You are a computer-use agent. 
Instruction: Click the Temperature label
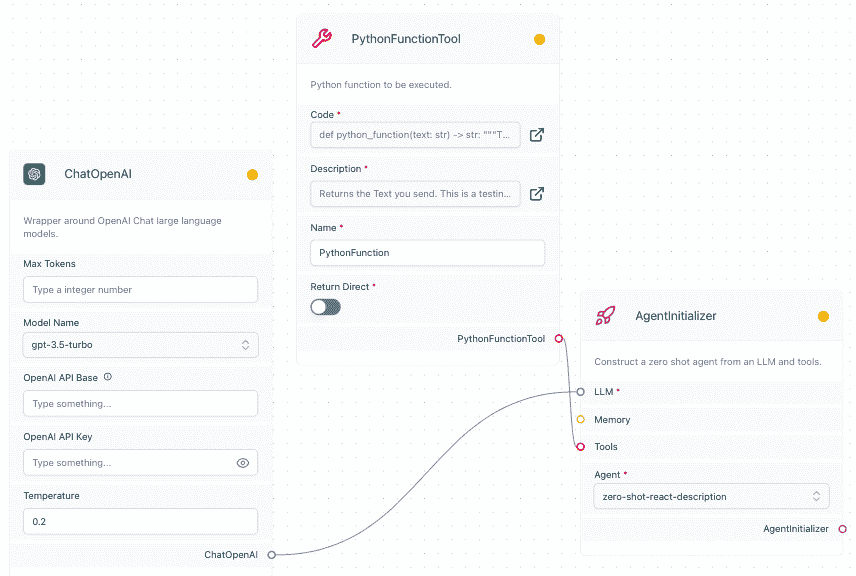tap(51, 496)
